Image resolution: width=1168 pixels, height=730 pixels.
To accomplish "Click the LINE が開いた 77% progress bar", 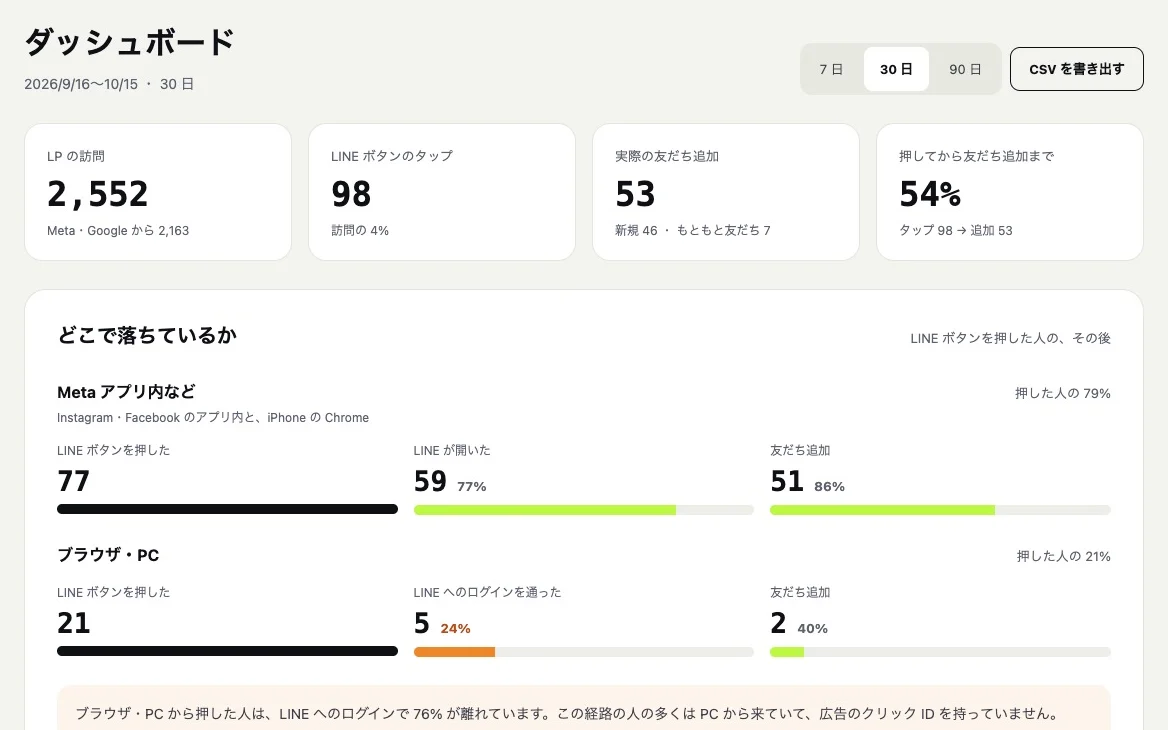I will point(583,510).
